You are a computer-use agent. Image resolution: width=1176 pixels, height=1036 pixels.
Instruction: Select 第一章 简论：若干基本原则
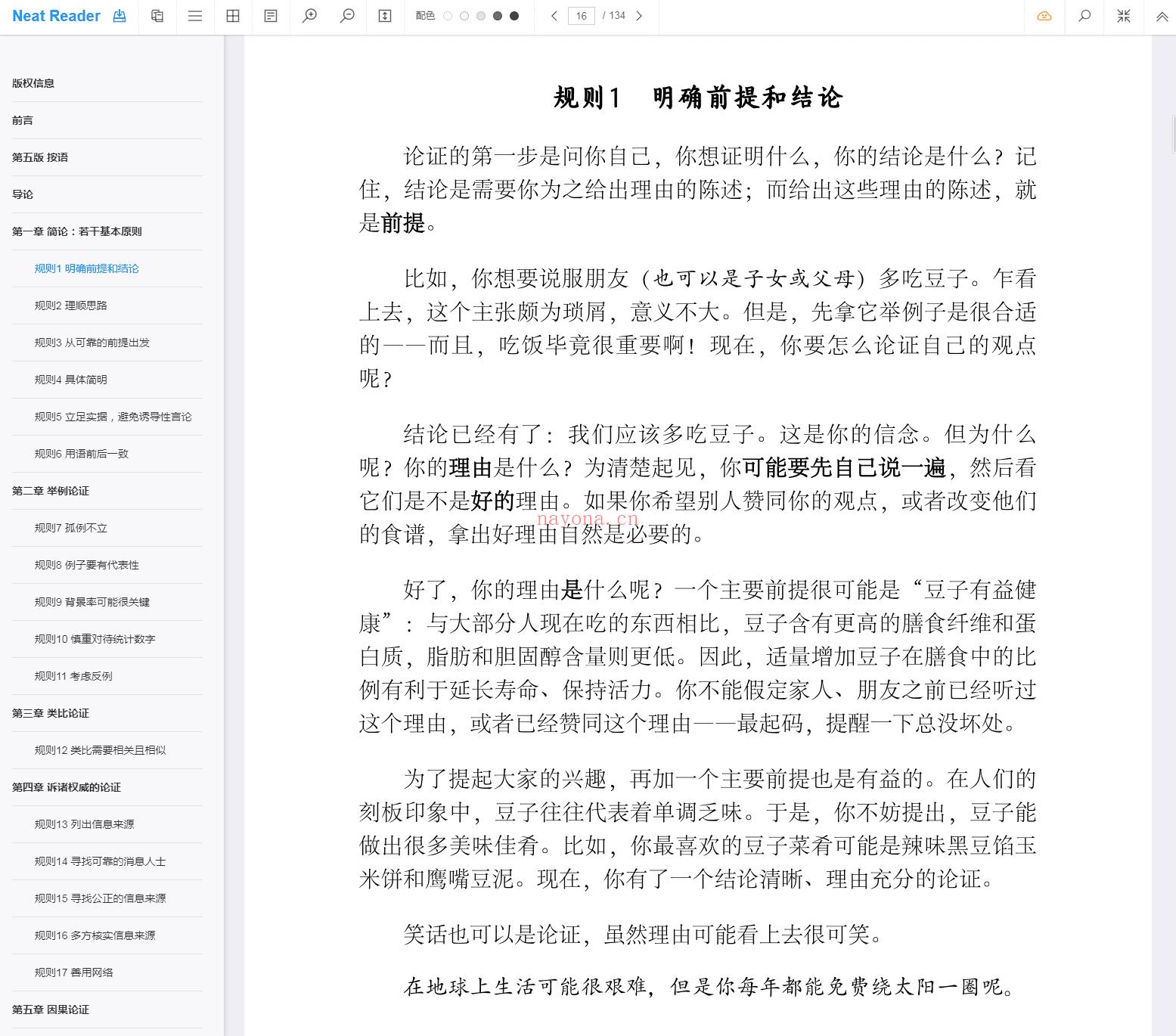[x=77, y=231]
